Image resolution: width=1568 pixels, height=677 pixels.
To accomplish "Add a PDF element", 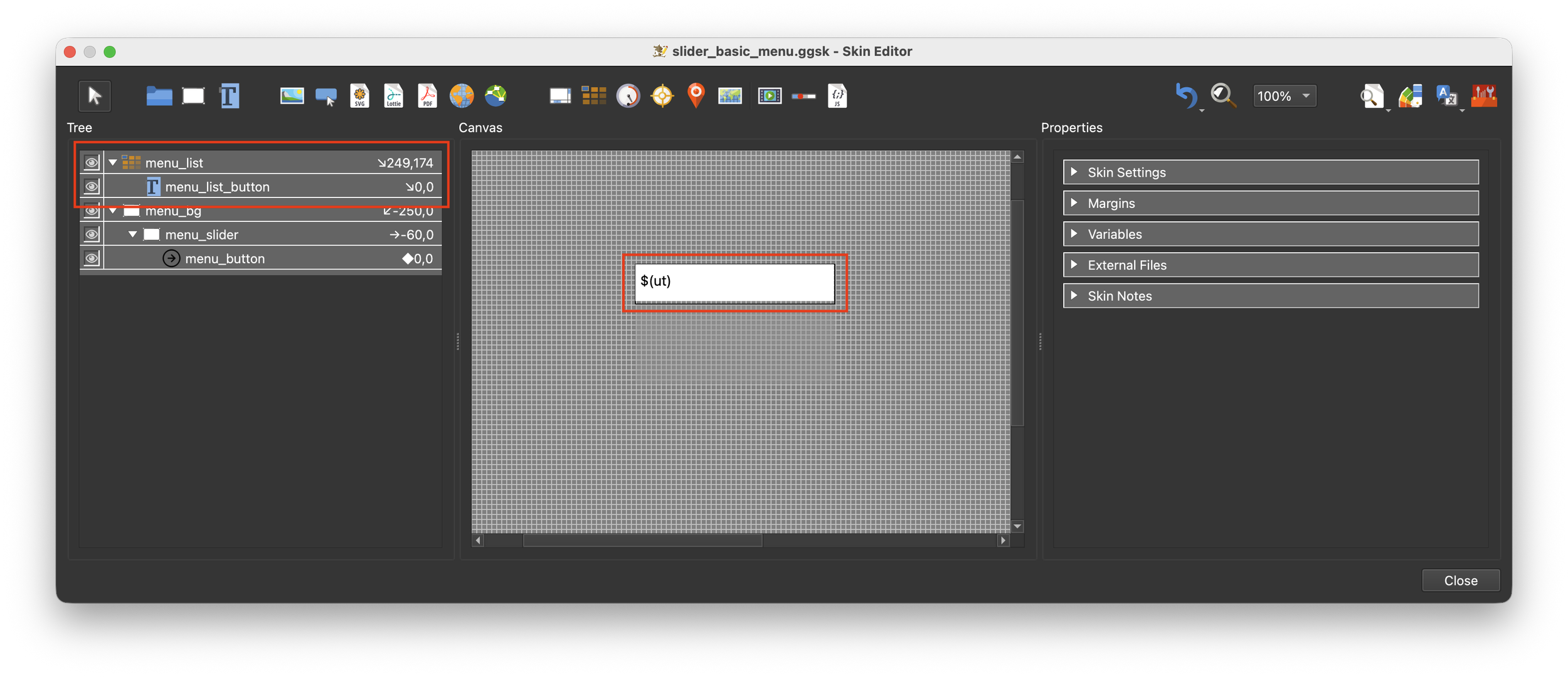I will (428, 96).
